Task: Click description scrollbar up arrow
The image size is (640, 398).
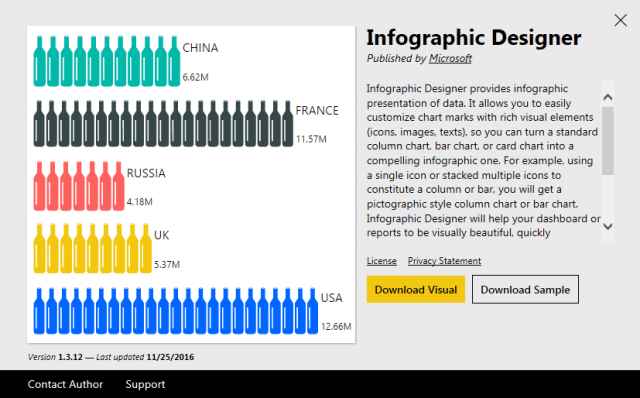Action: point(608,97)
